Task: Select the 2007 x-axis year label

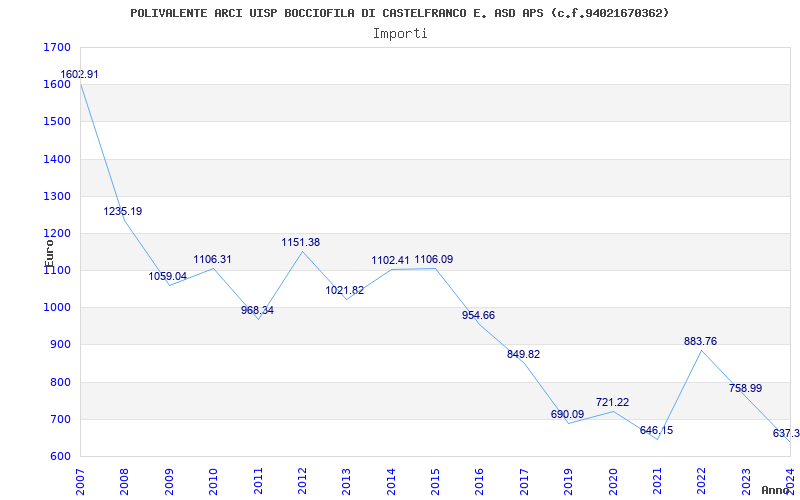Action: [80, 481]
